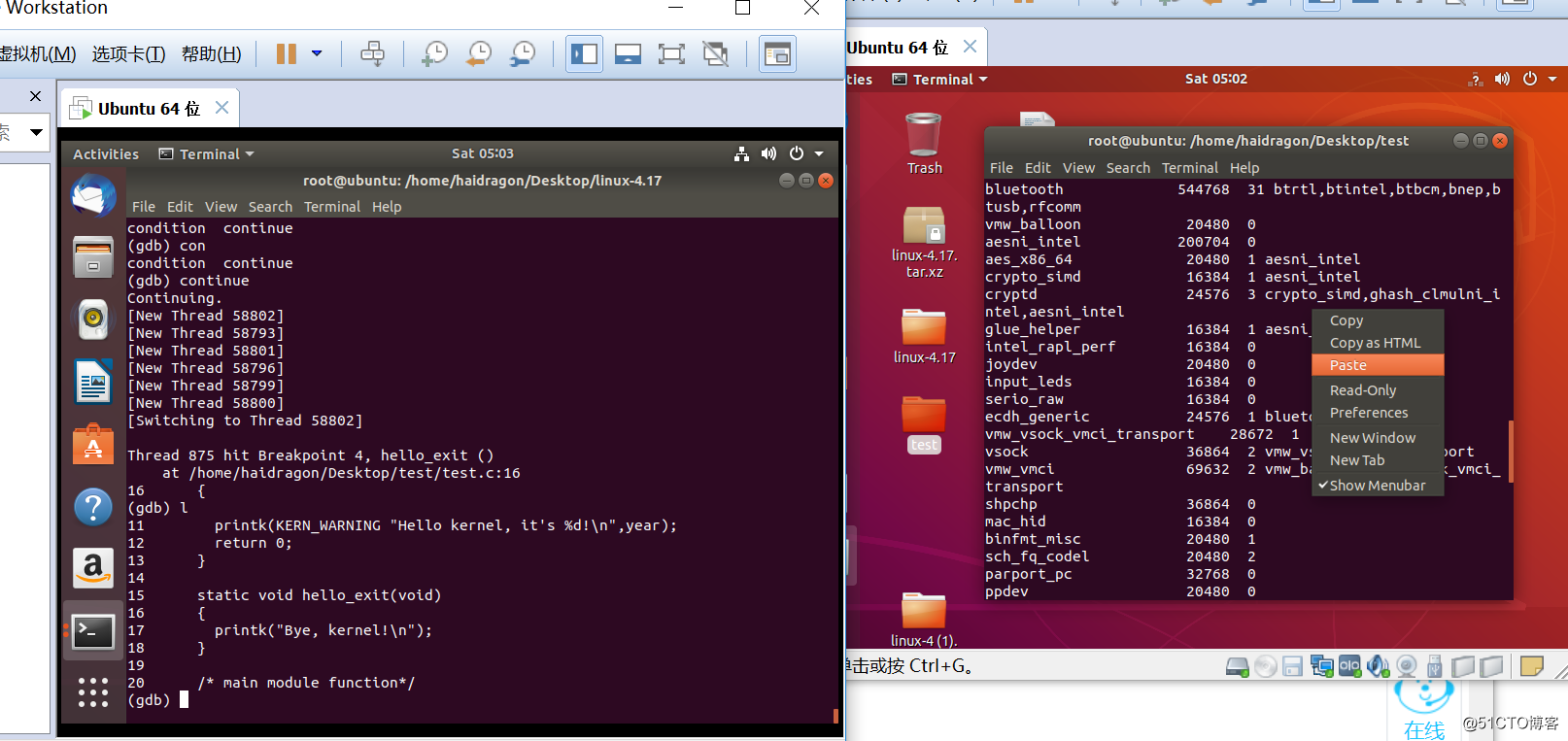Open the 虚拟机(M) menu

click(37, 54)
